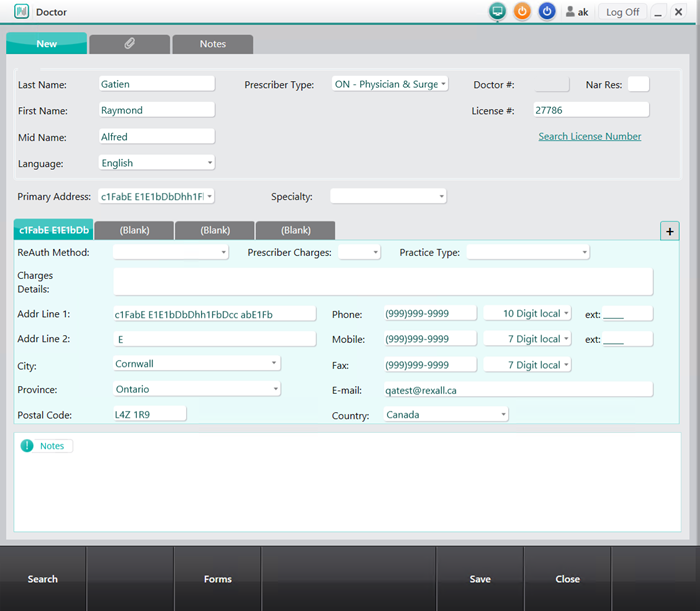Click the blue power icon

(547, 12)
